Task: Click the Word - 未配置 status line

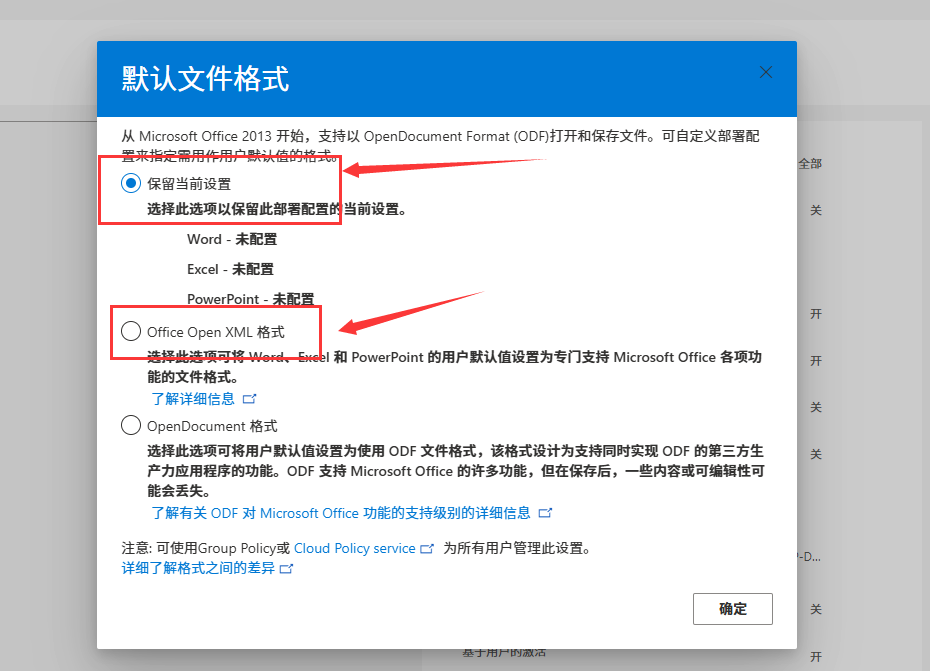Action: pyautogui.click(x=232, y=239)
